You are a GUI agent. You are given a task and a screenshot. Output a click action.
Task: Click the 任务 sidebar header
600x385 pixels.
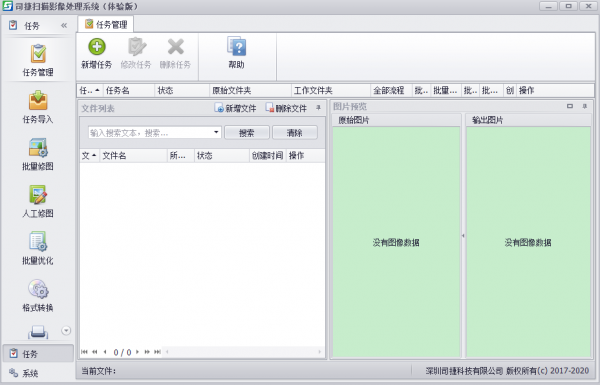click(31, 26)
